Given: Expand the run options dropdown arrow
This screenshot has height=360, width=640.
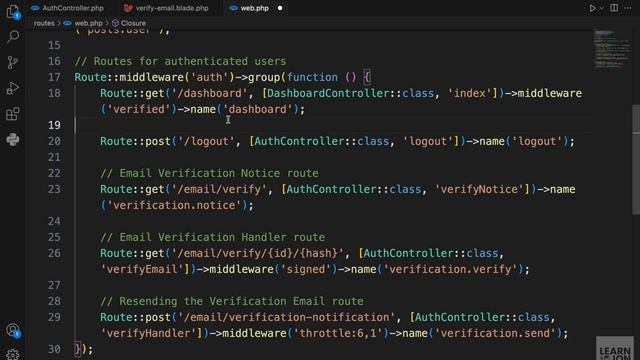Looking at the screenshot, I should tap(602, 8).
